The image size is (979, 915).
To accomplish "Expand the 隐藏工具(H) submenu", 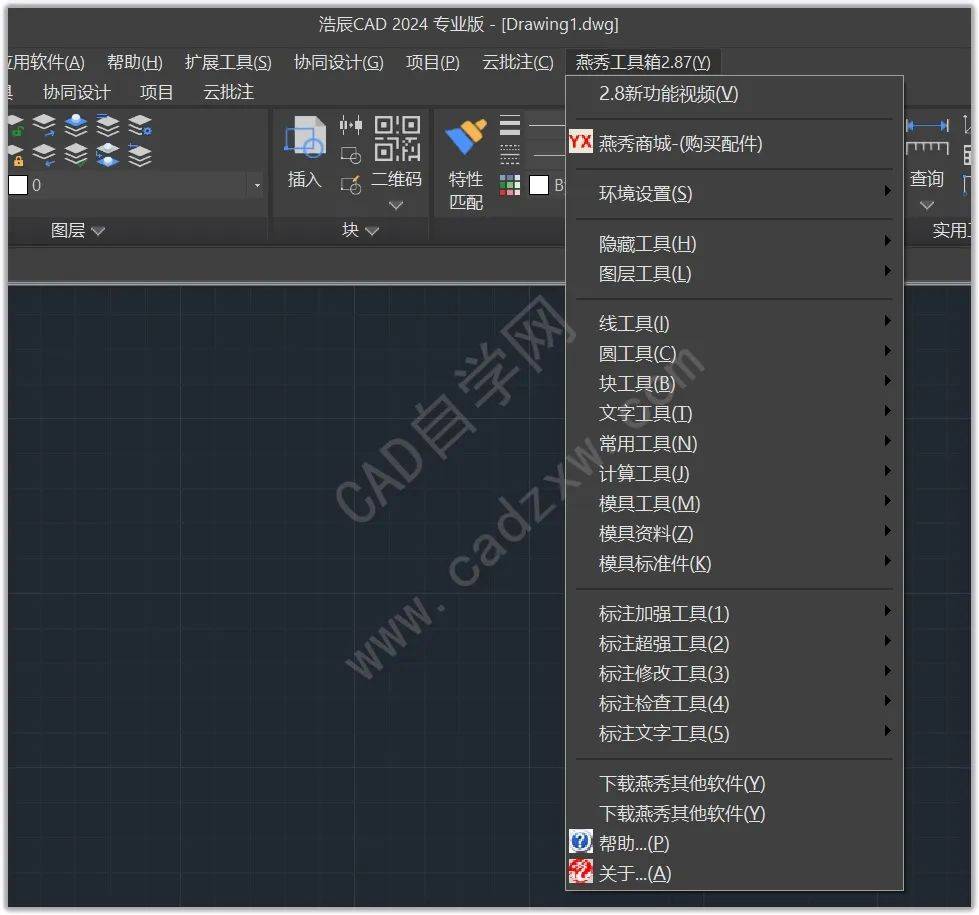I will pos(734,244).
